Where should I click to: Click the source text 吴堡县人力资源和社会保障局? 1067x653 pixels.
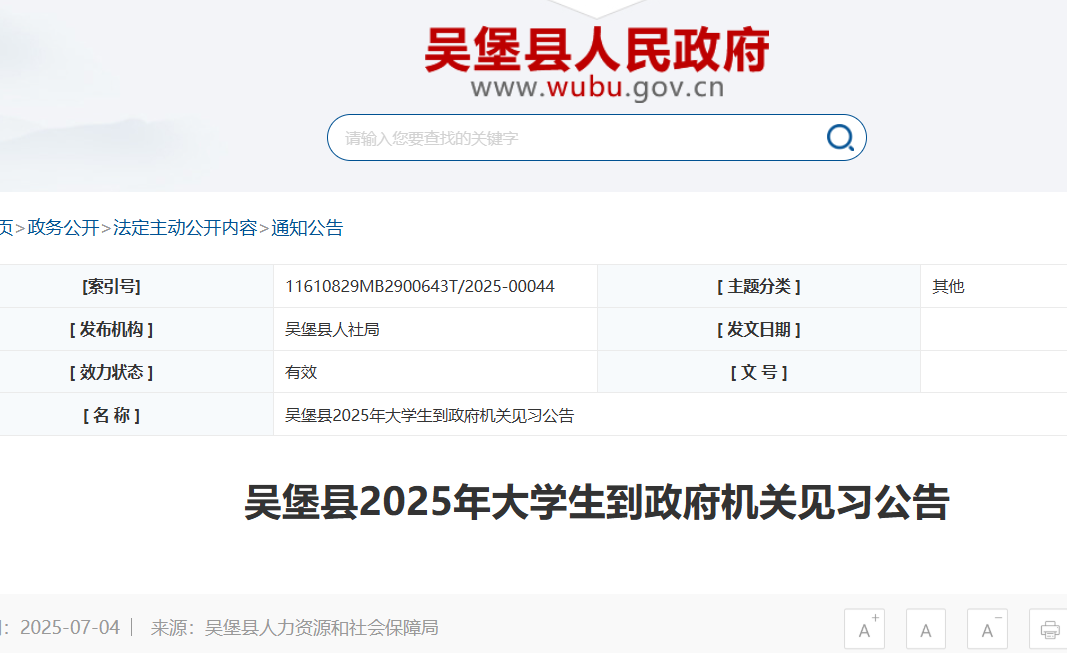[x=321, y=627]
